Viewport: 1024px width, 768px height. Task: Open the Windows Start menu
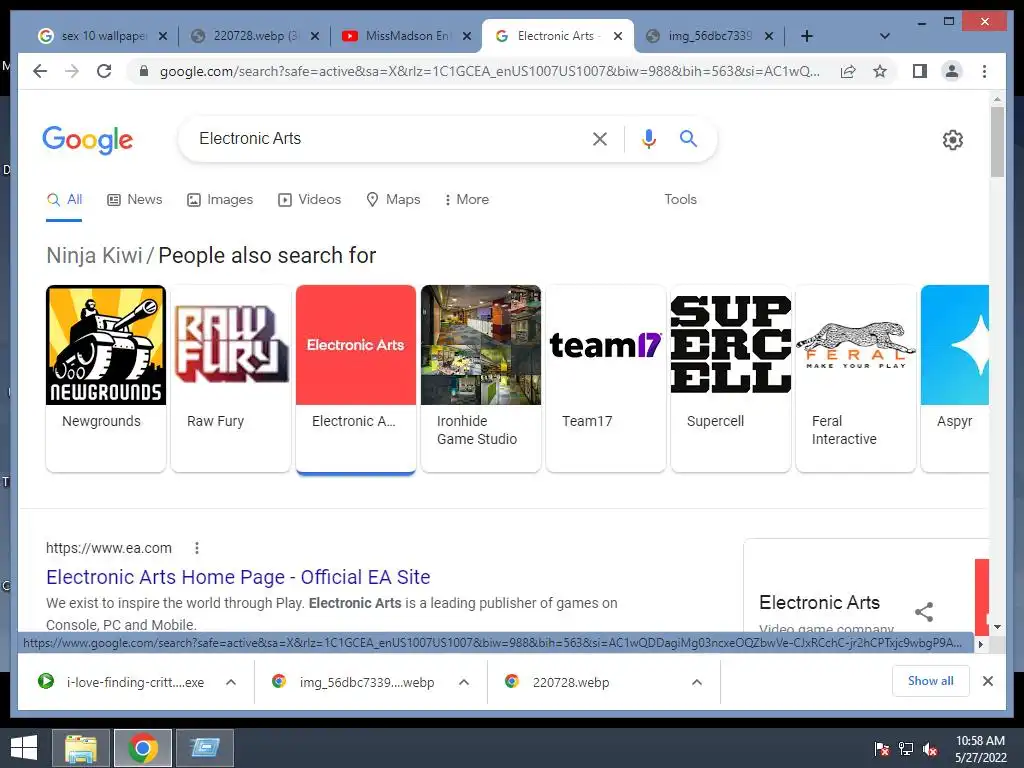tap(24, 748)
